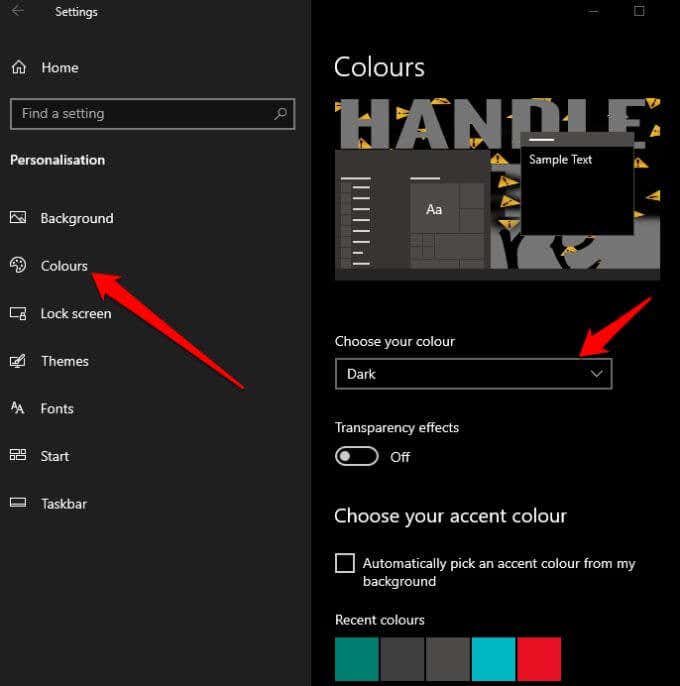Click the Start tiles icon

18,455
